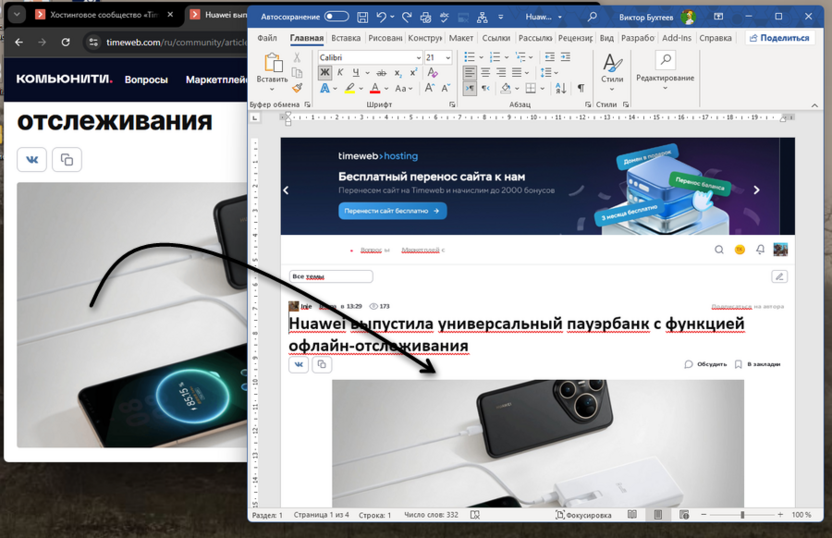Screen dimensions: 832x538
Task: Center align the paragraph
Action: click(485, 73)
